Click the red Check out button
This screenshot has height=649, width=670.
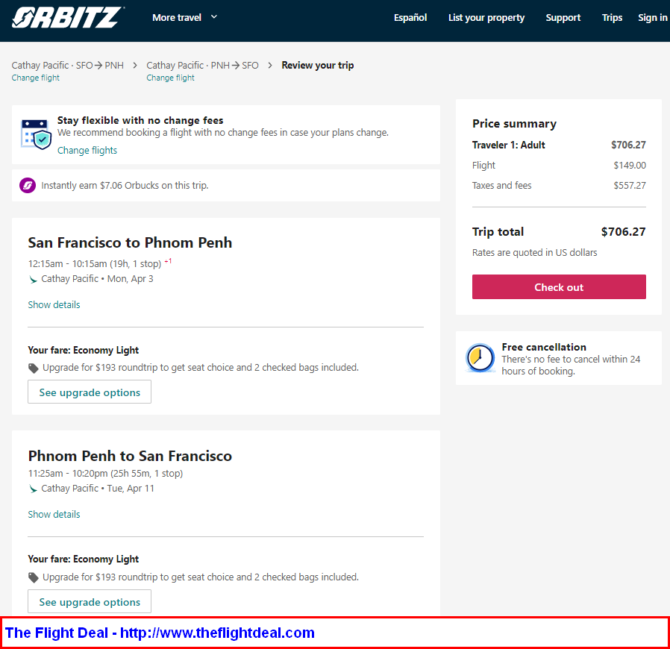(x=559, y=287)
